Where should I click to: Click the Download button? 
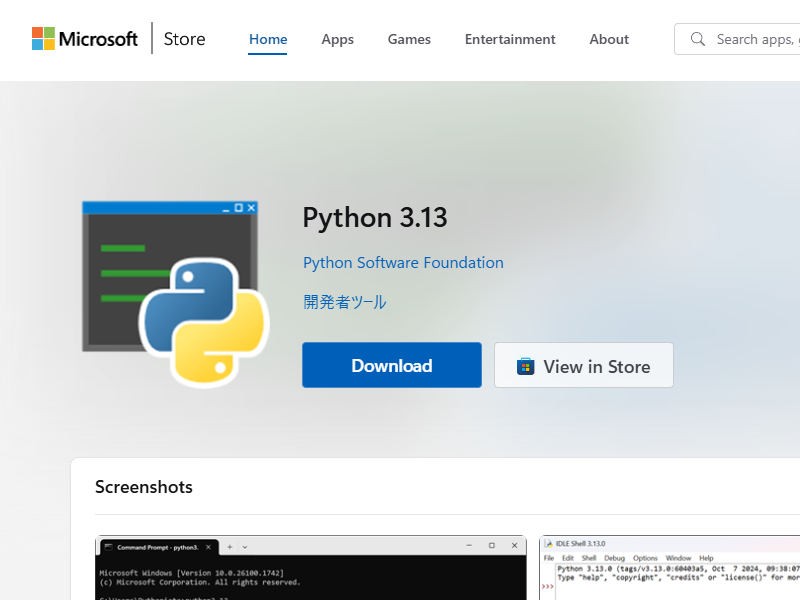(x=391, y=365)
